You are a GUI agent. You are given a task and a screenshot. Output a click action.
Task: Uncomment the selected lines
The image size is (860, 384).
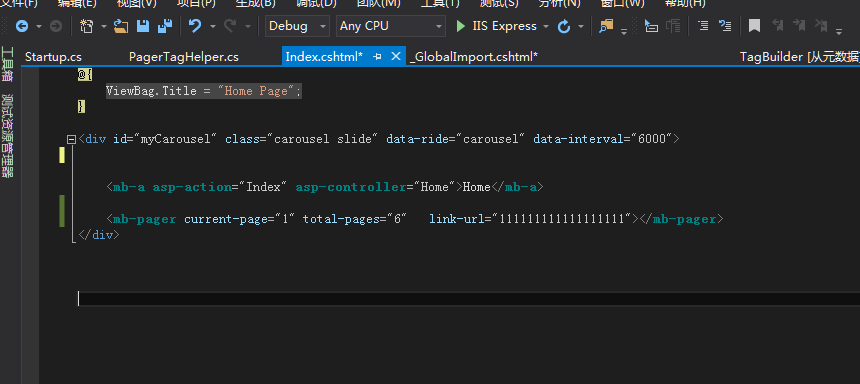(x=725, y=26)
